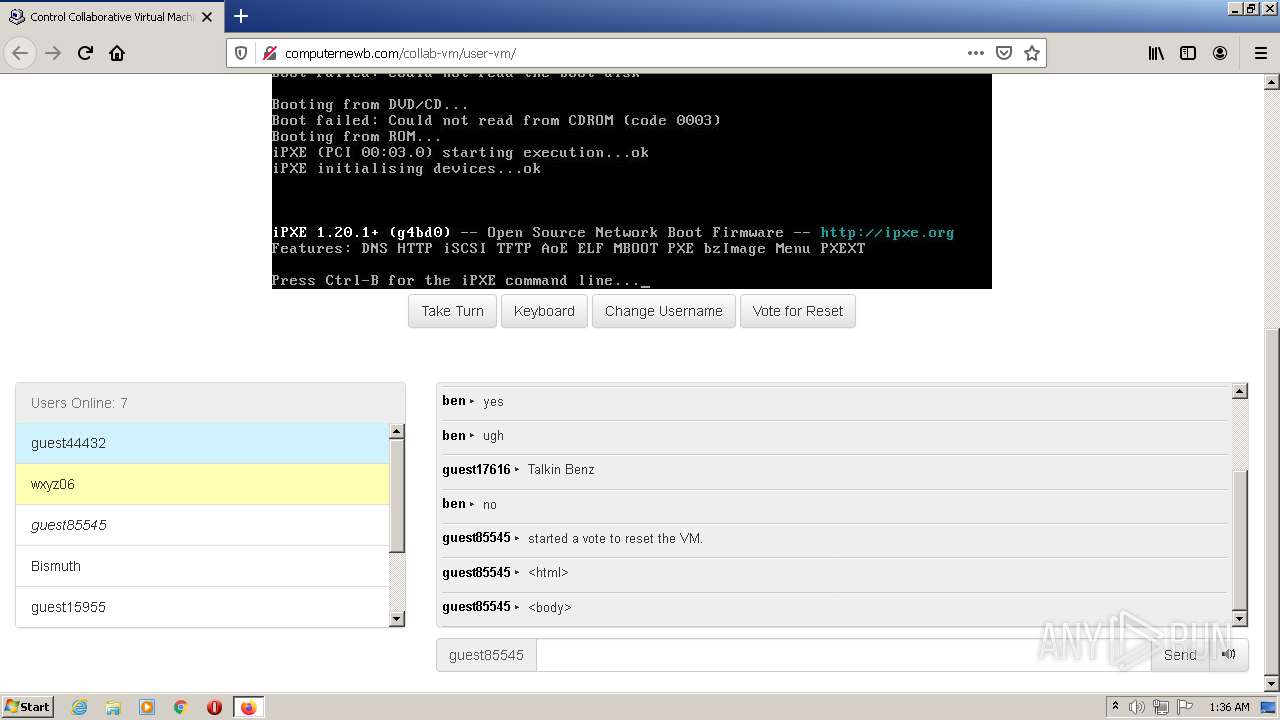Screen dimensions: 1280x720
Task: Click Vote for Reset button
Action: coord(798,311)
